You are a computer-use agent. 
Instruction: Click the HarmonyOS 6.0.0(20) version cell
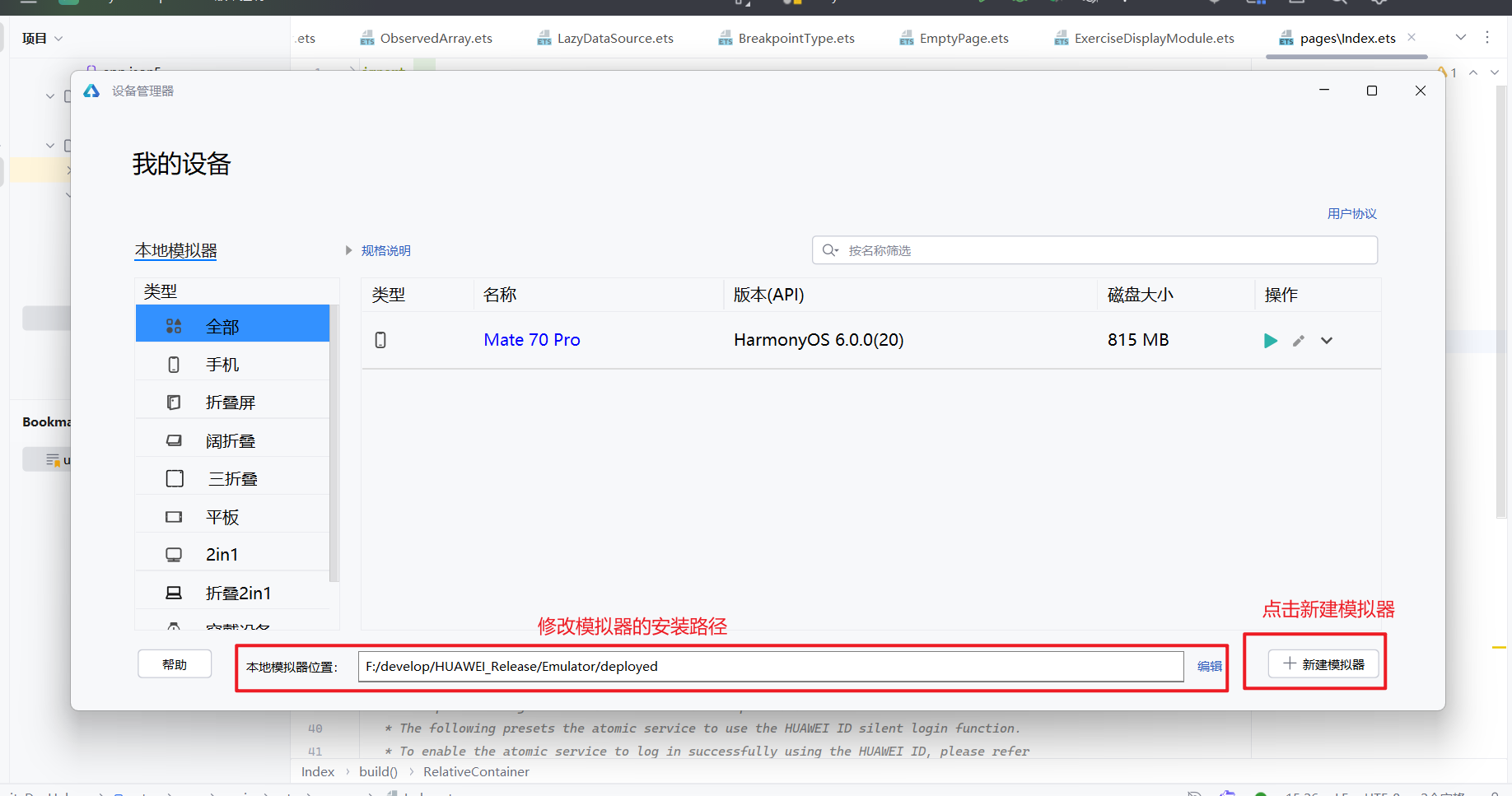coord(819,340)
